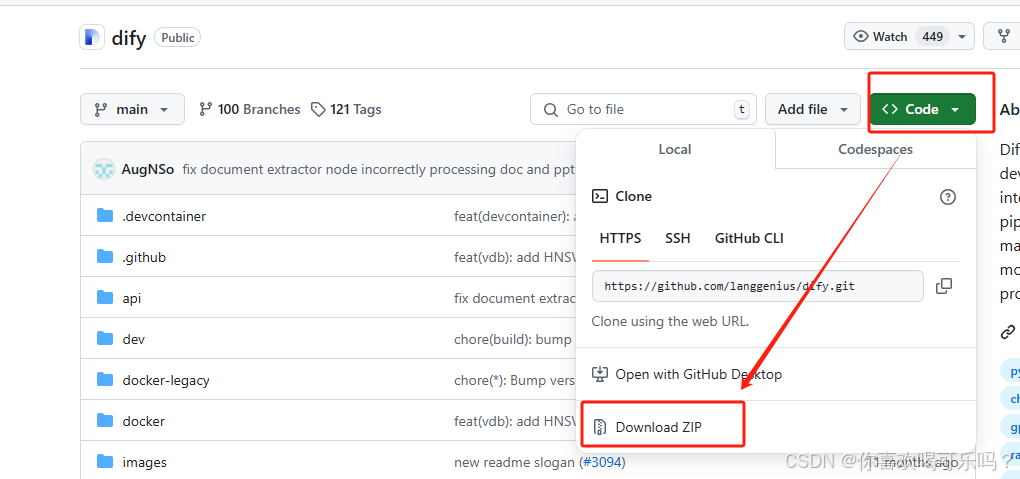Click the clone URL text field
This screenshot has width=1020, height=479.
[x=758, y=286]
